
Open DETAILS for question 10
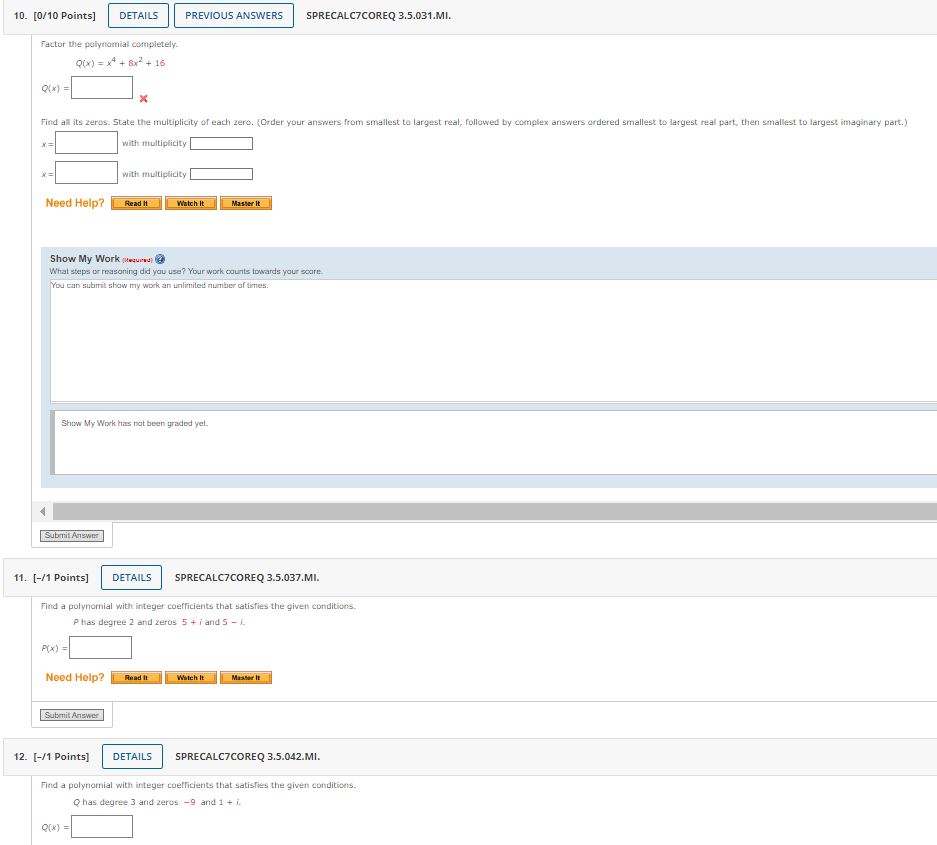click(x=137, y=15)
